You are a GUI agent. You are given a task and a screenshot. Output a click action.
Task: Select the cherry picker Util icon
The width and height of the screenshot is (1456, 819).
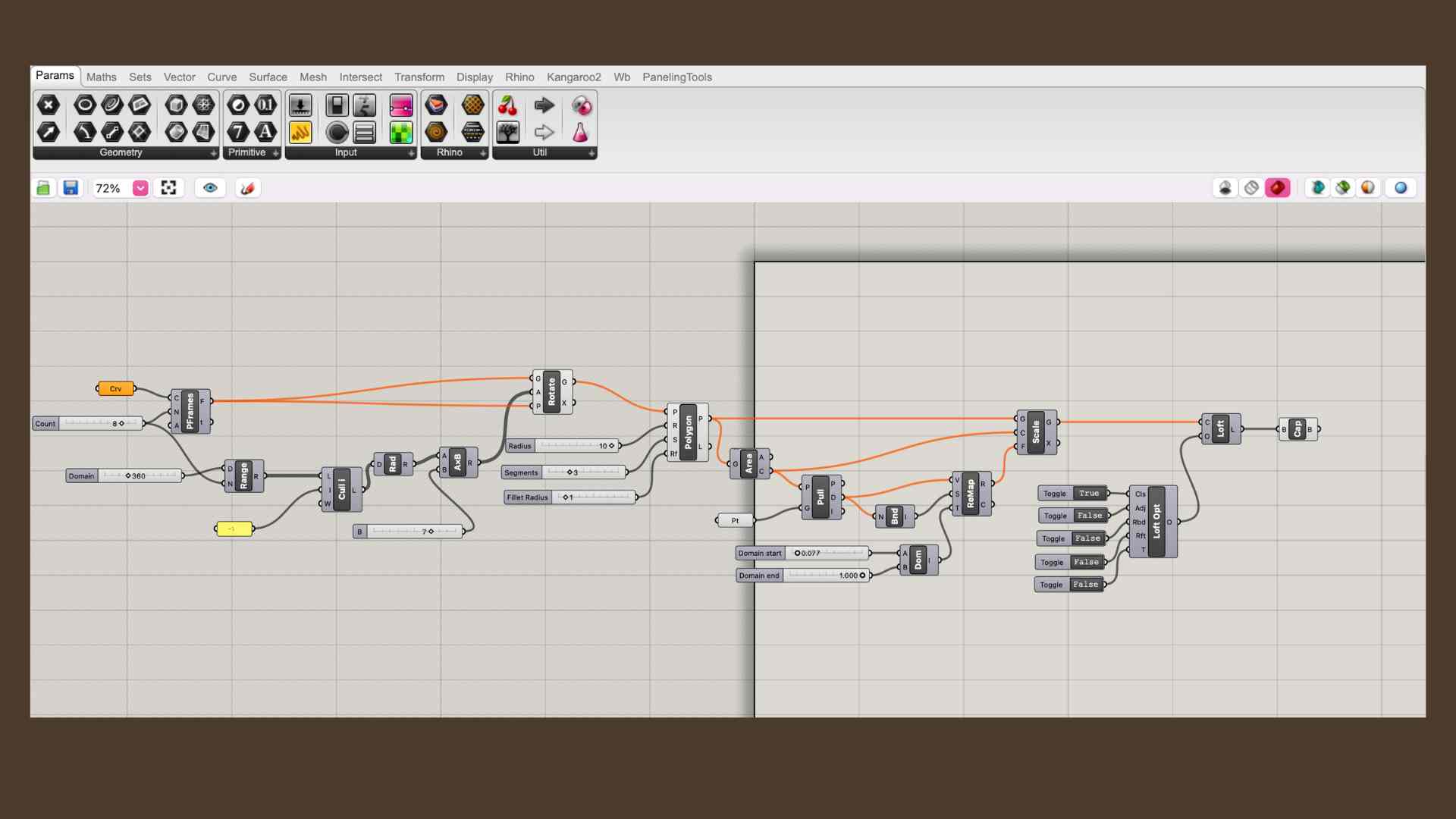tap(507, 105)
